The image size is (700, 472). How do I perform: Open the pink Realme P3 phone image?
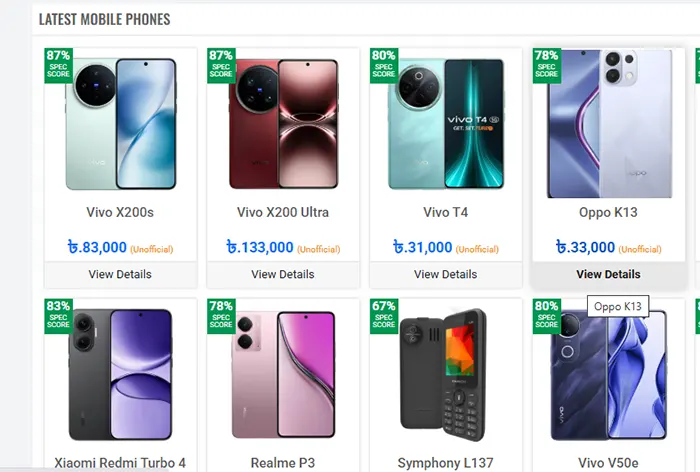click(284, 374)
